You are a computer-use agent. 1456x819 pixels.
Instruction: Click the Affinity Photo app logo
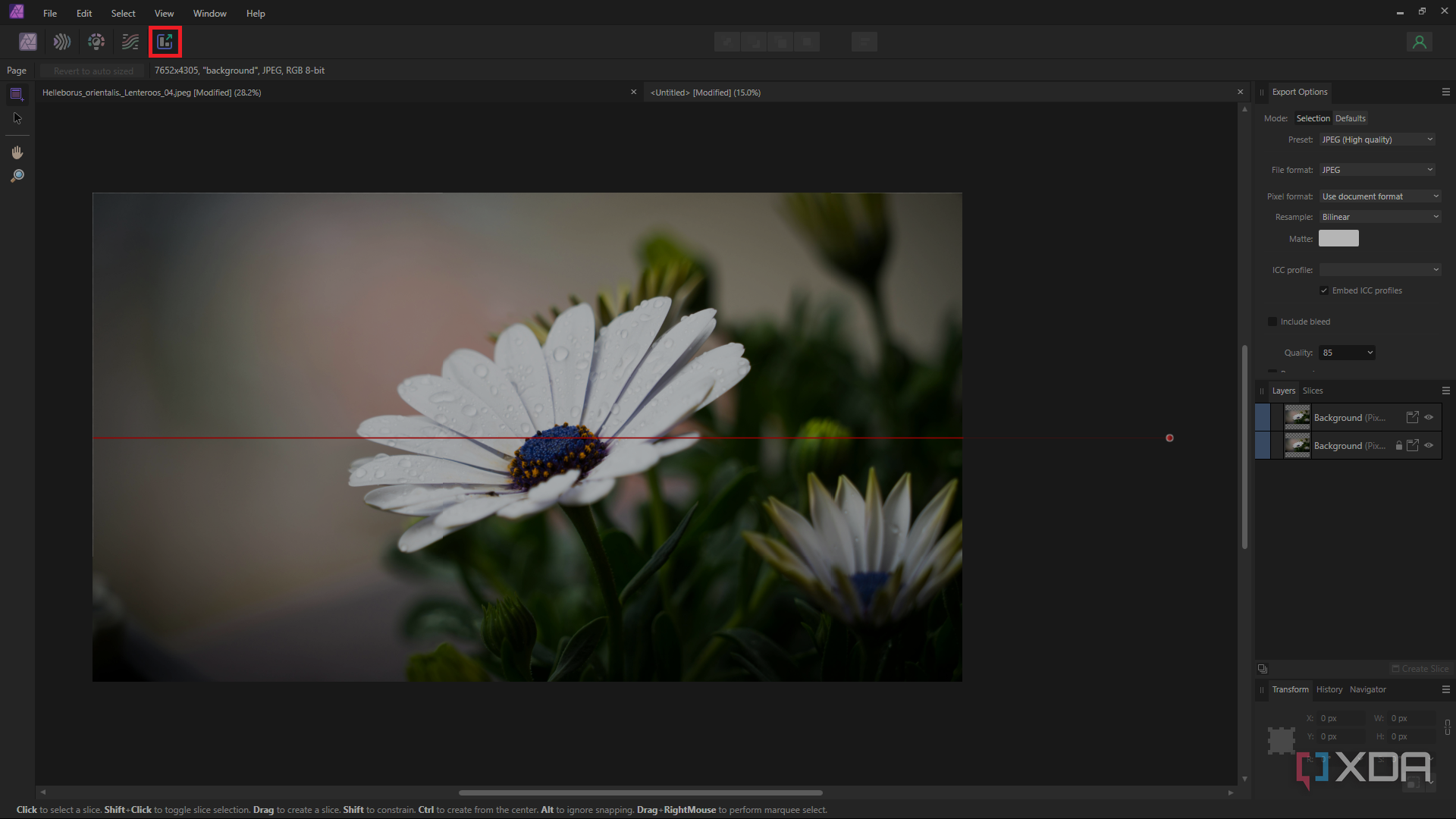point(16,12)
